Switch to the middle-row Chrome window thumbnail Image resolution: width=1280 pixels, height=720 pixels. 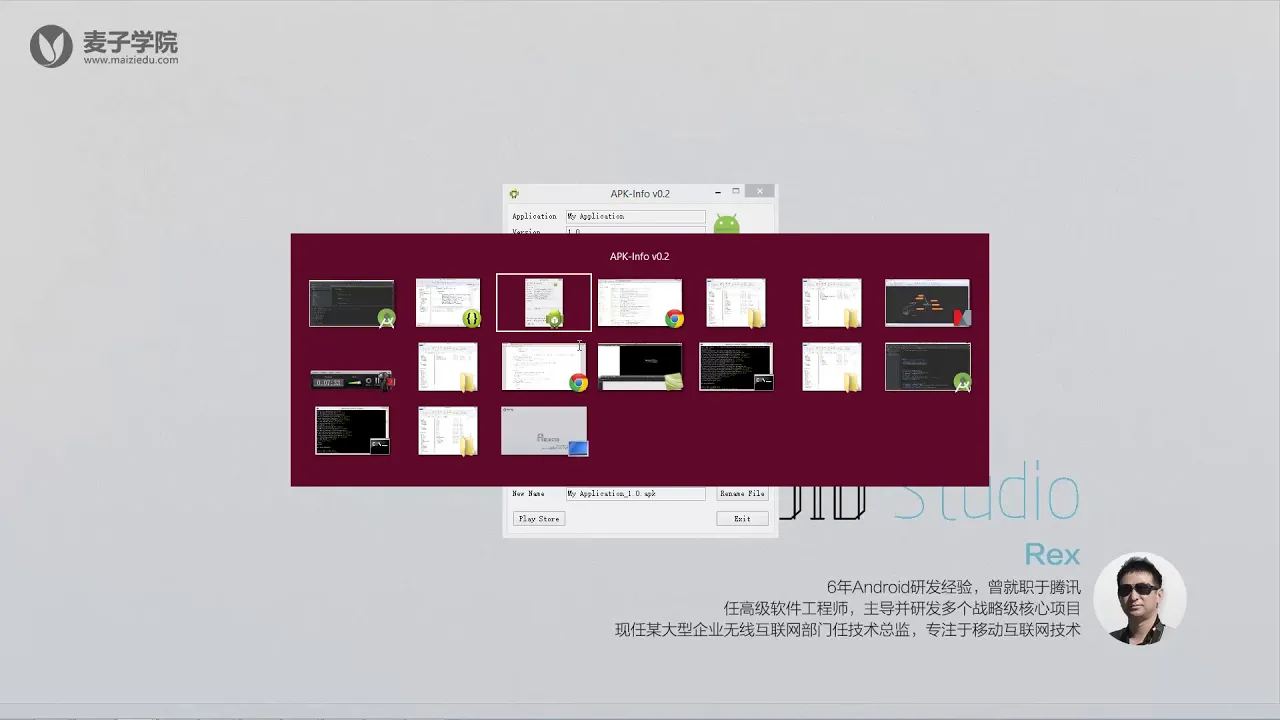click(544, 367)
